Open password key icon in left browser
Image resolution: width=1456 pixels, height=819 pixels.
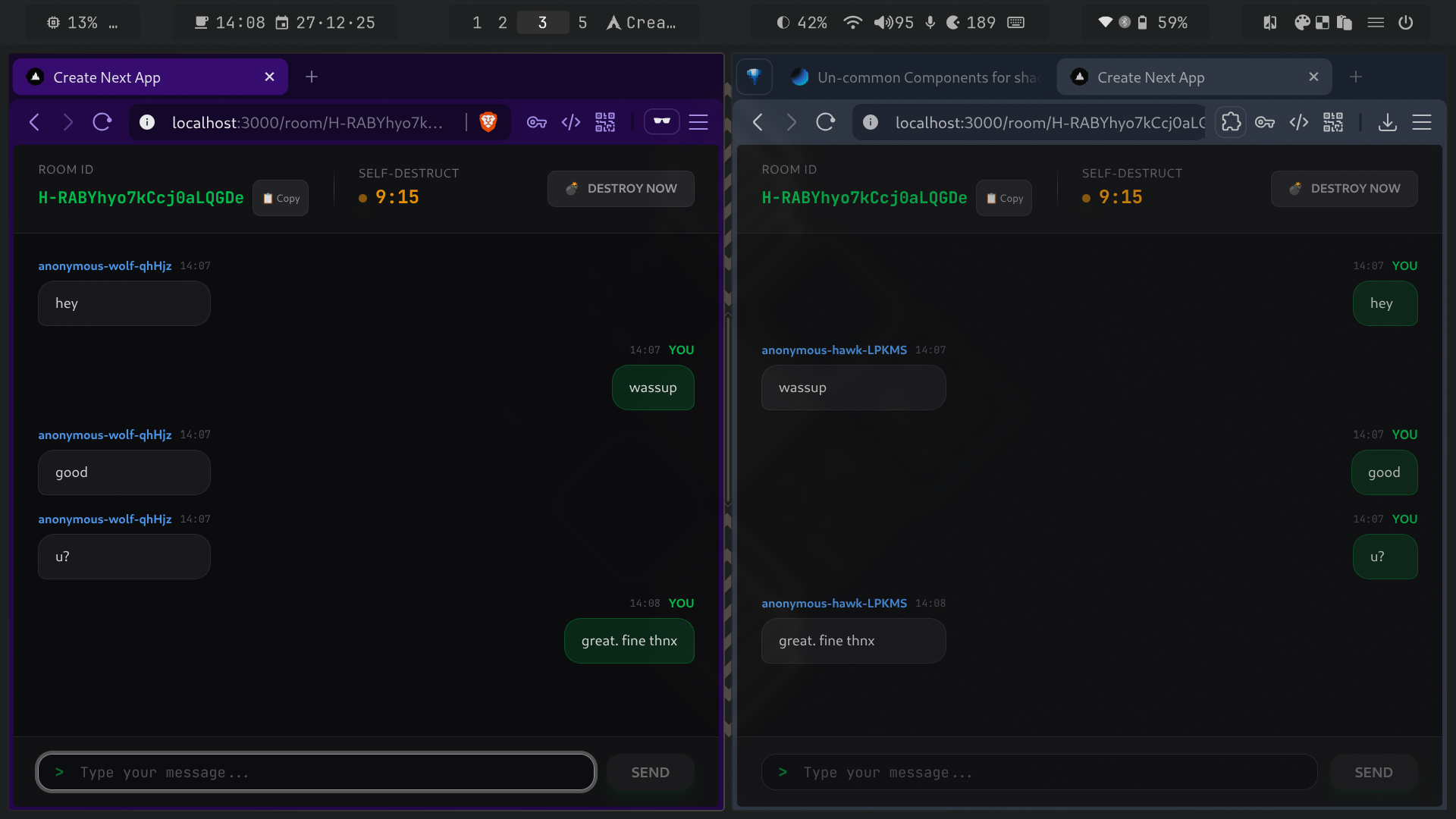pyautogui.click(x=537, y=122)
